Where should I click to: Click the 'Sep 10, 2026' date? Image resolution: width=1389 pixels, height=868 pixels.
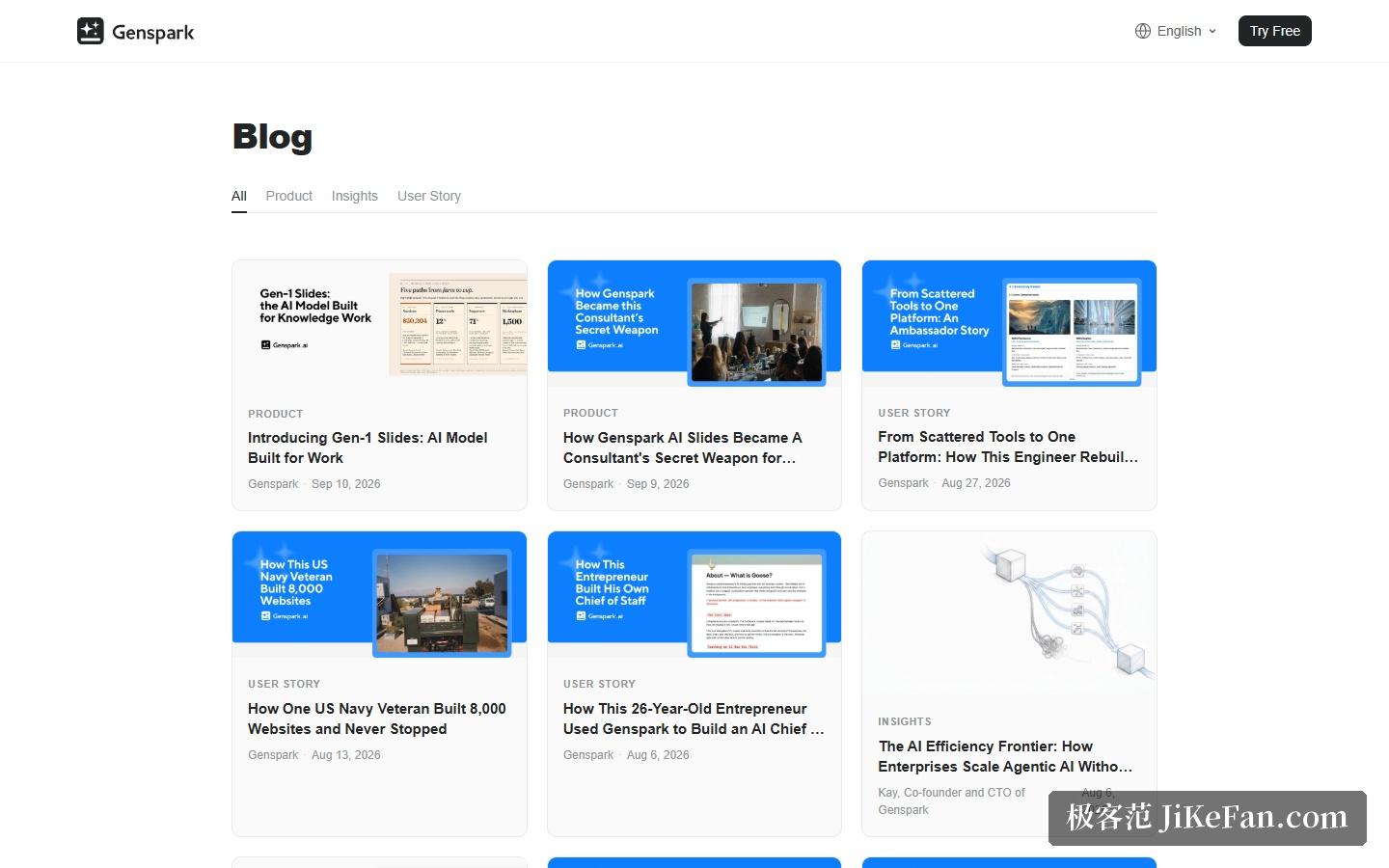pos(345,484)
